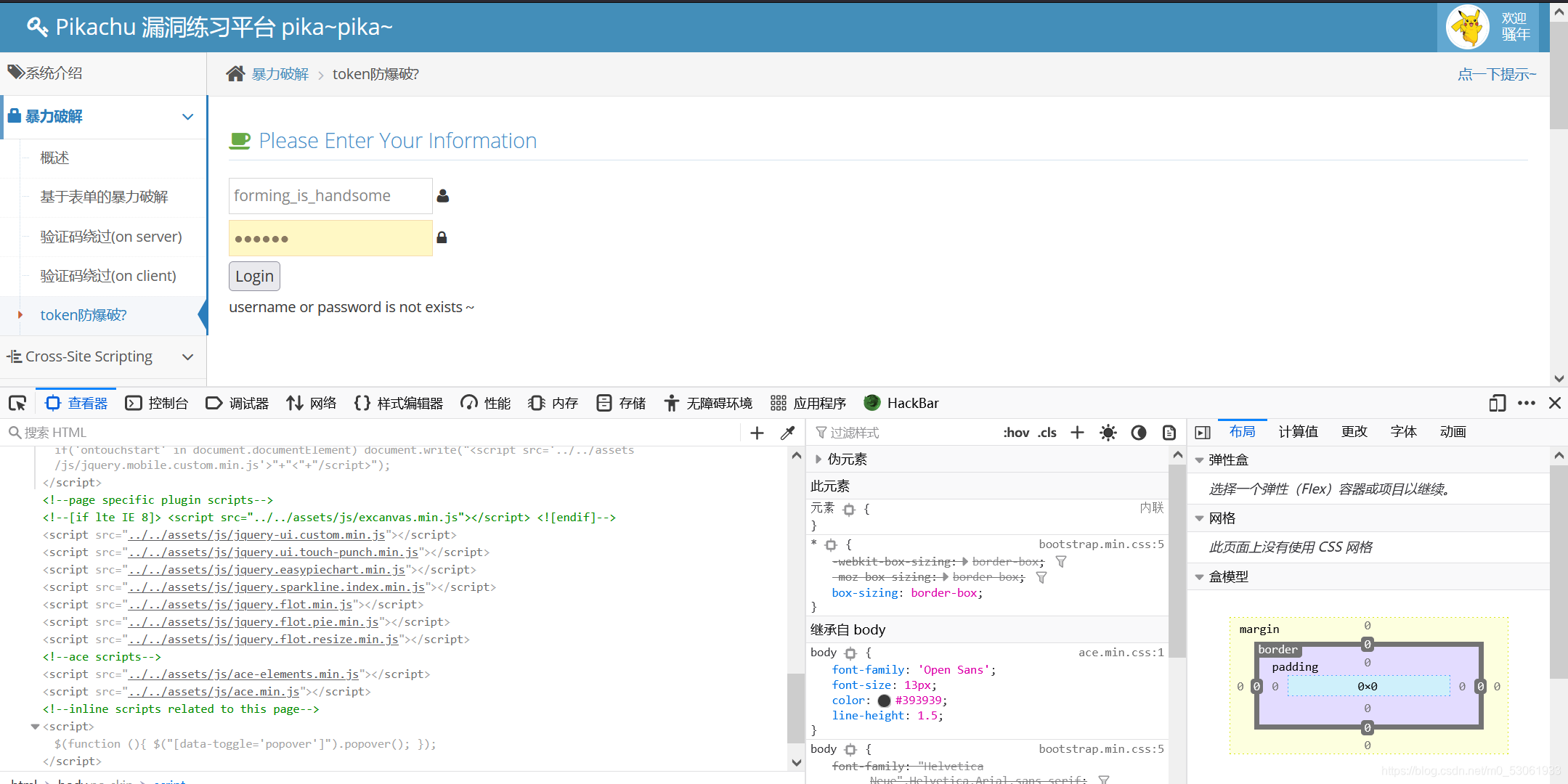
Task: Click the responsive design mode icon
Action: (1497, 403)
